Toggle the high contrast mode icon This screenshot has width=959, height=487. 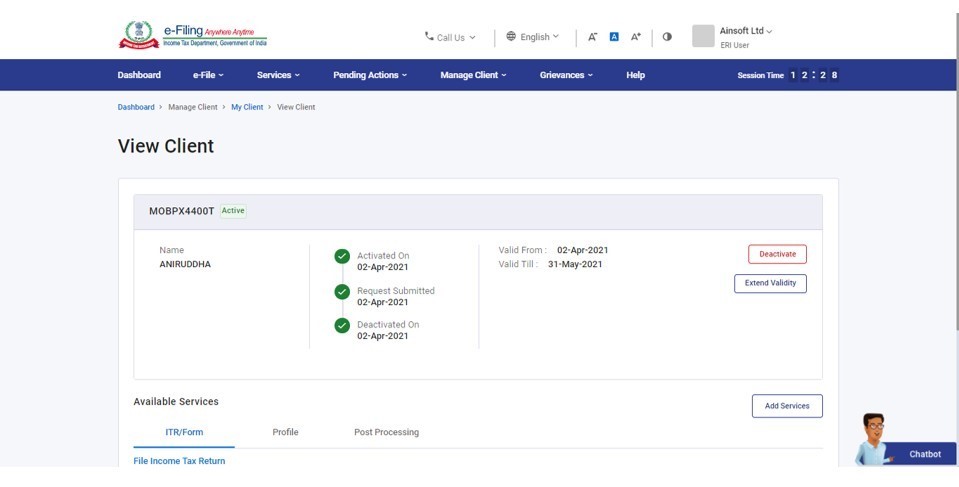[x=667, y=37]
